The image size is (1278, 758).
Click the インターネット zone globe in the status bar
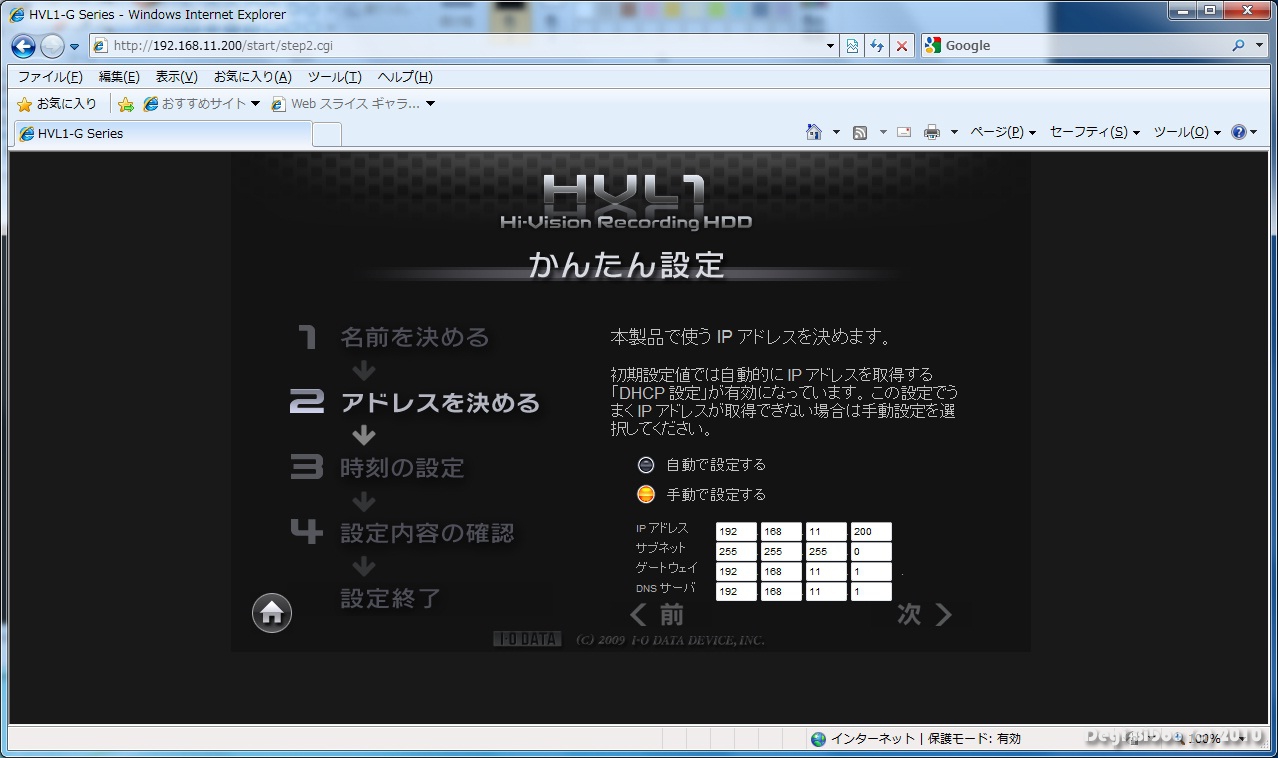pos(819,739)
